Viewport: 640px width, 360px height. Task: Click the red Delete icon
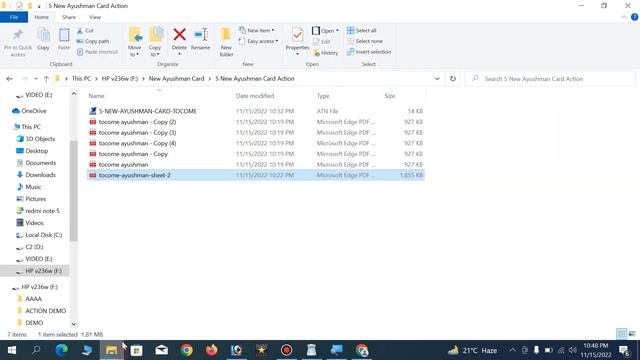[179, 35]
